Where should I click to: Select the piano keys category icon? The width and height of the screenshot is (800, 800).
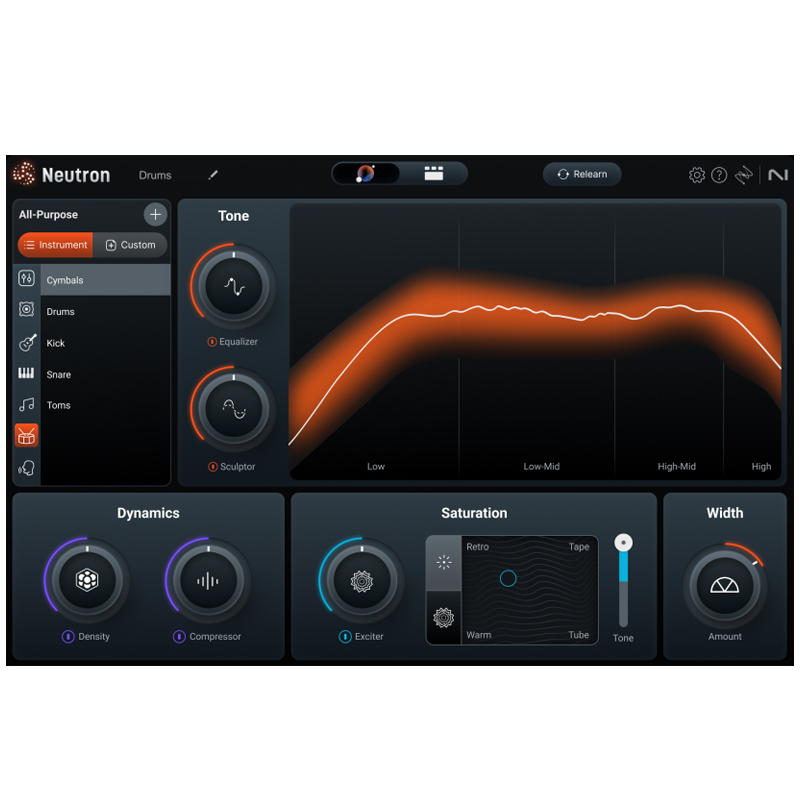click(27, 373)
